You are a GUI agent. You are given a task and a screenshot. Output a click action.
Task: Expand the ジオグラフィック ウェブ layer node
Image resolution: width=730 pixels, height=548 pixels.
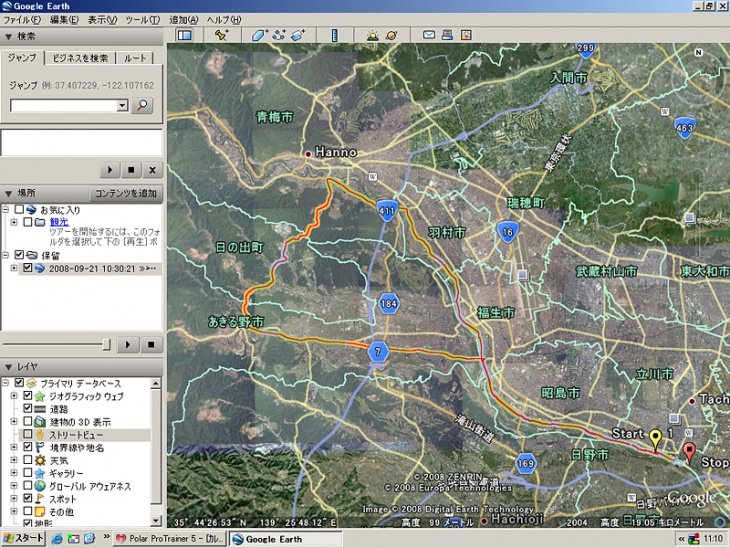click(14, 396)
